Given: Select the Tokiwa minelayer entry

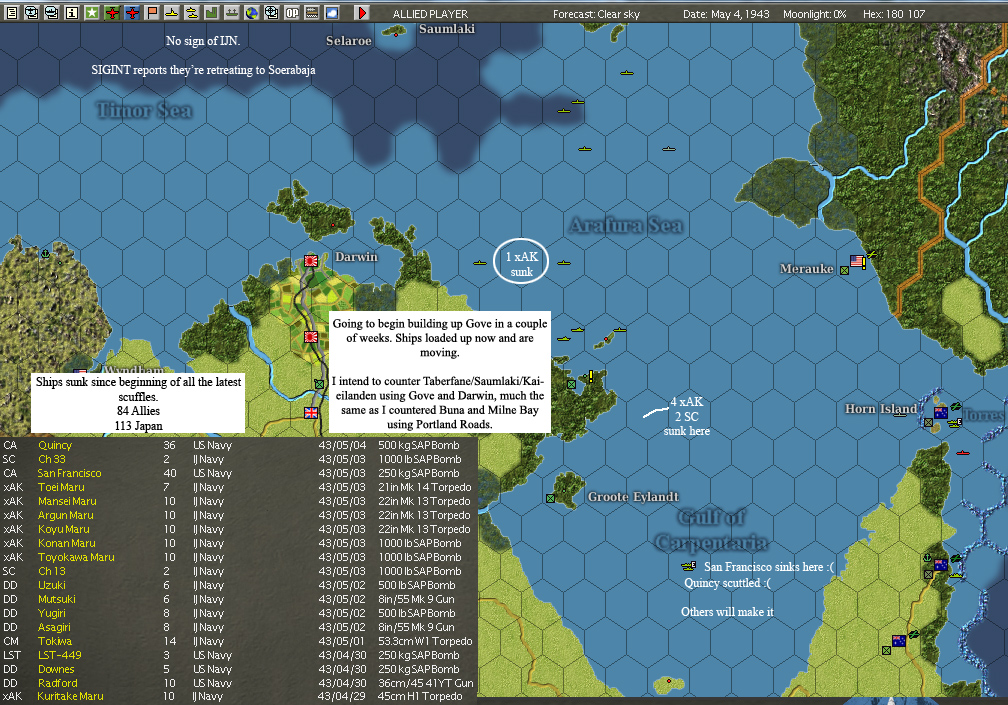Looking at the screenshot, I should coord(238,641).
